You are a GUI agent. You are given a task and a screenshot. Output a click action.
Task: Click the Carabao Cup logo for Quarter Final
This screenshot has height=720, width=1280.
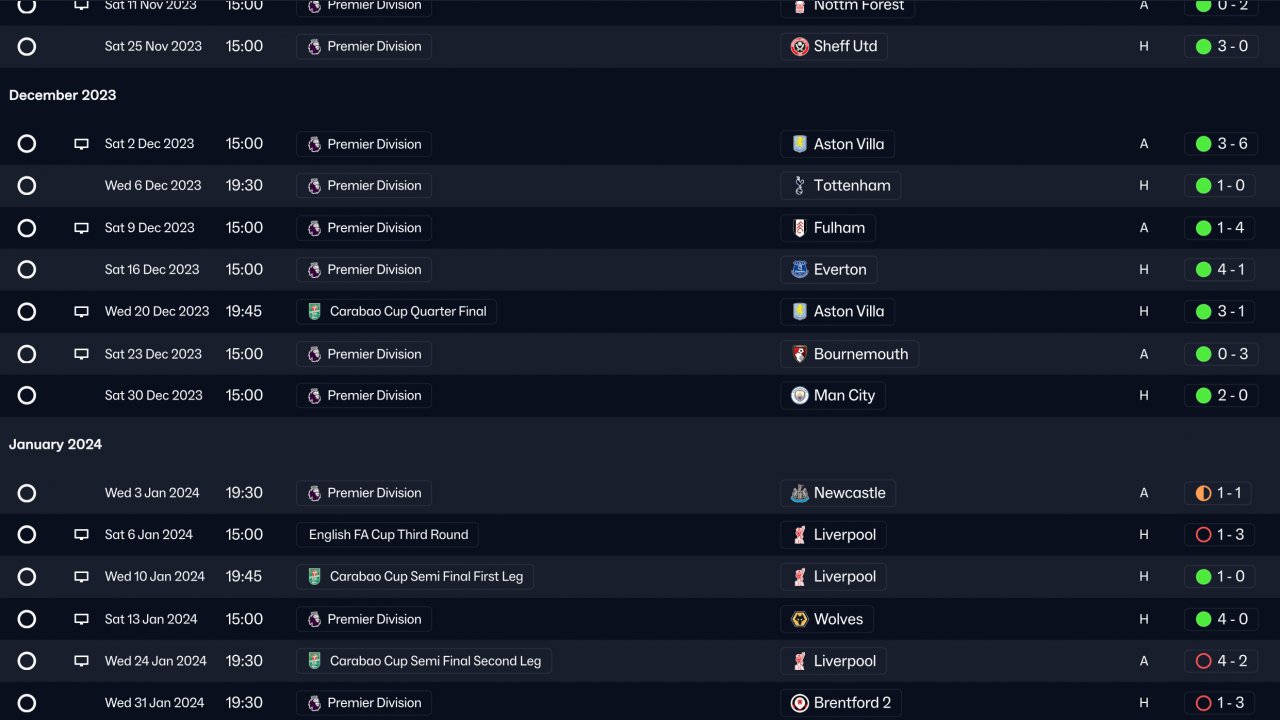click(x=314, y=312)
